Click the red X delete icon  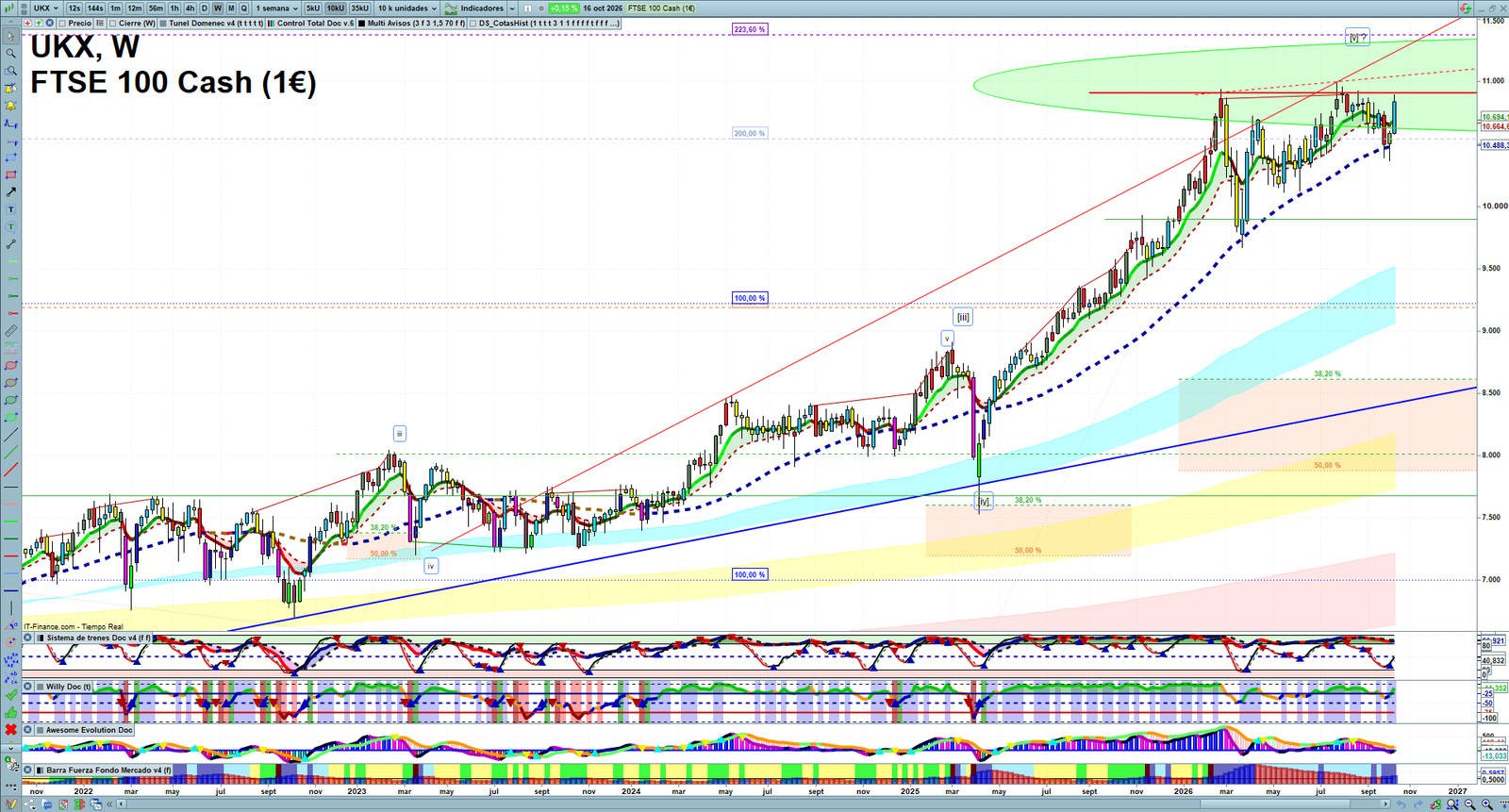coord(10,729)
